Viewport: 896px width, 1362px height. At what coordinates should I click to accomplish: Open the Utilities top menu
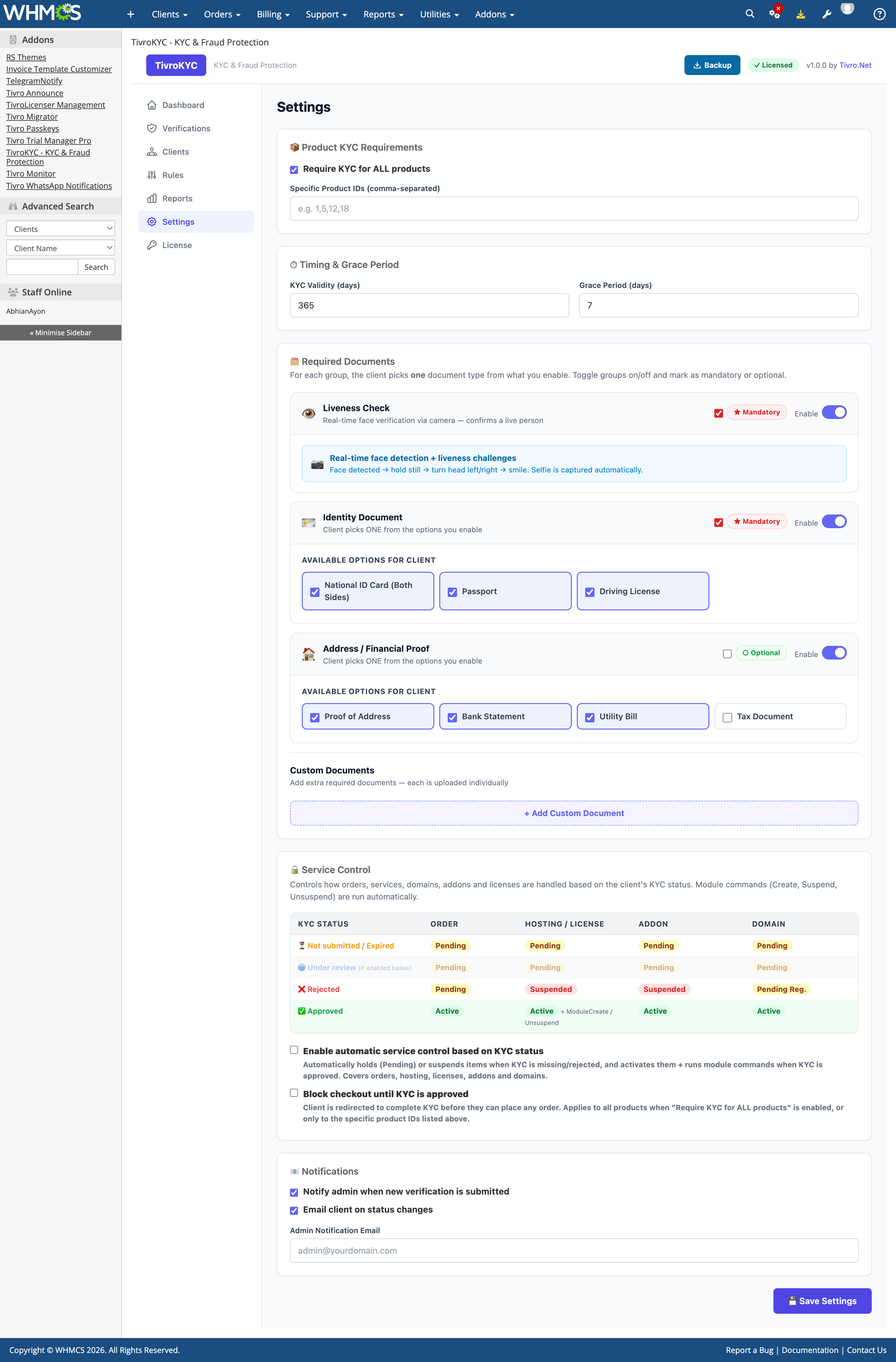coord(439,14)
